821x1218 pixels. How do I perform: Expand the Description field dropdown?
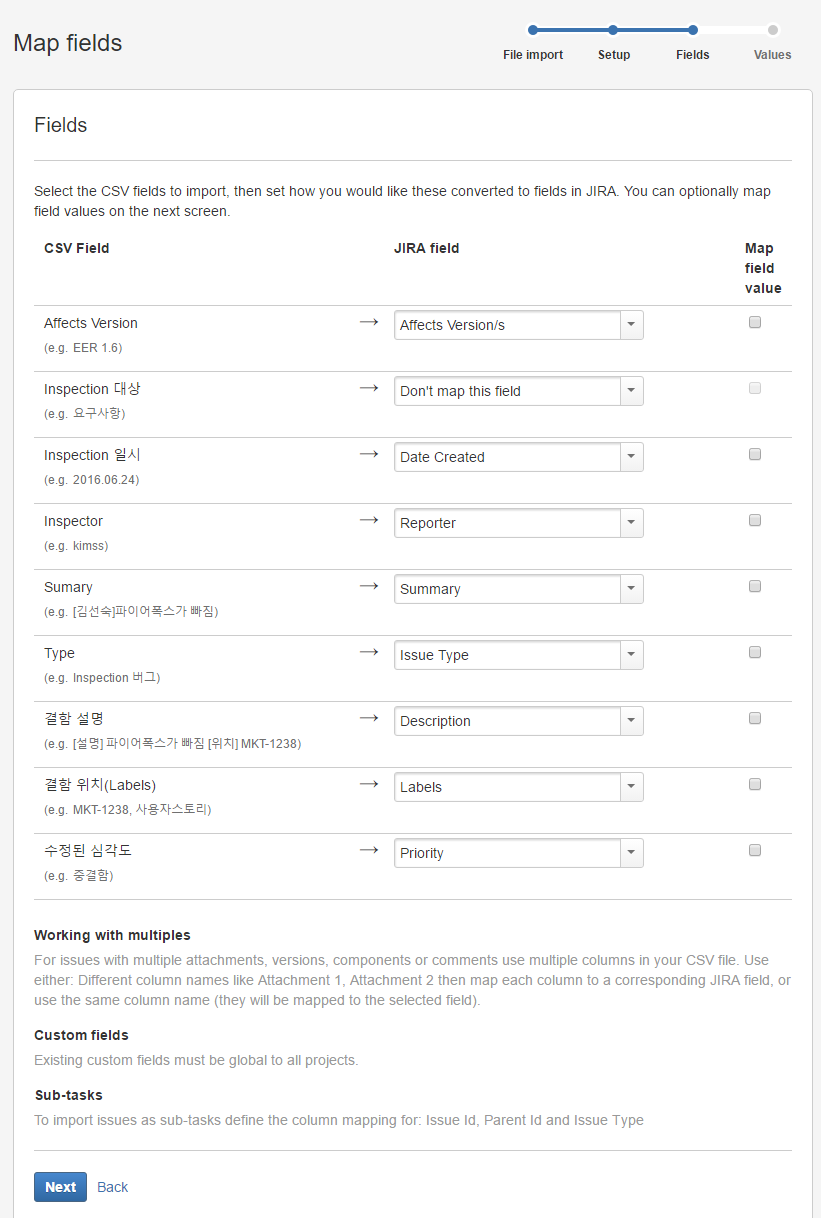[631, 721]
